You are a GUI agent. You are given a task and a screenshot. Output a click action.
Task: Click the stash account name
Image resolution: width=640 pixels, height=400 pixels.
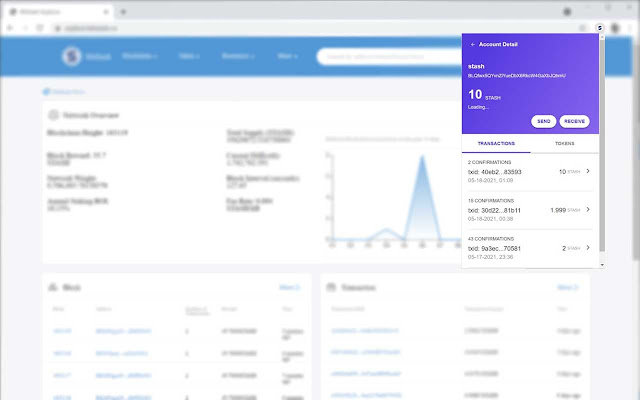click(x=476, y=66)
